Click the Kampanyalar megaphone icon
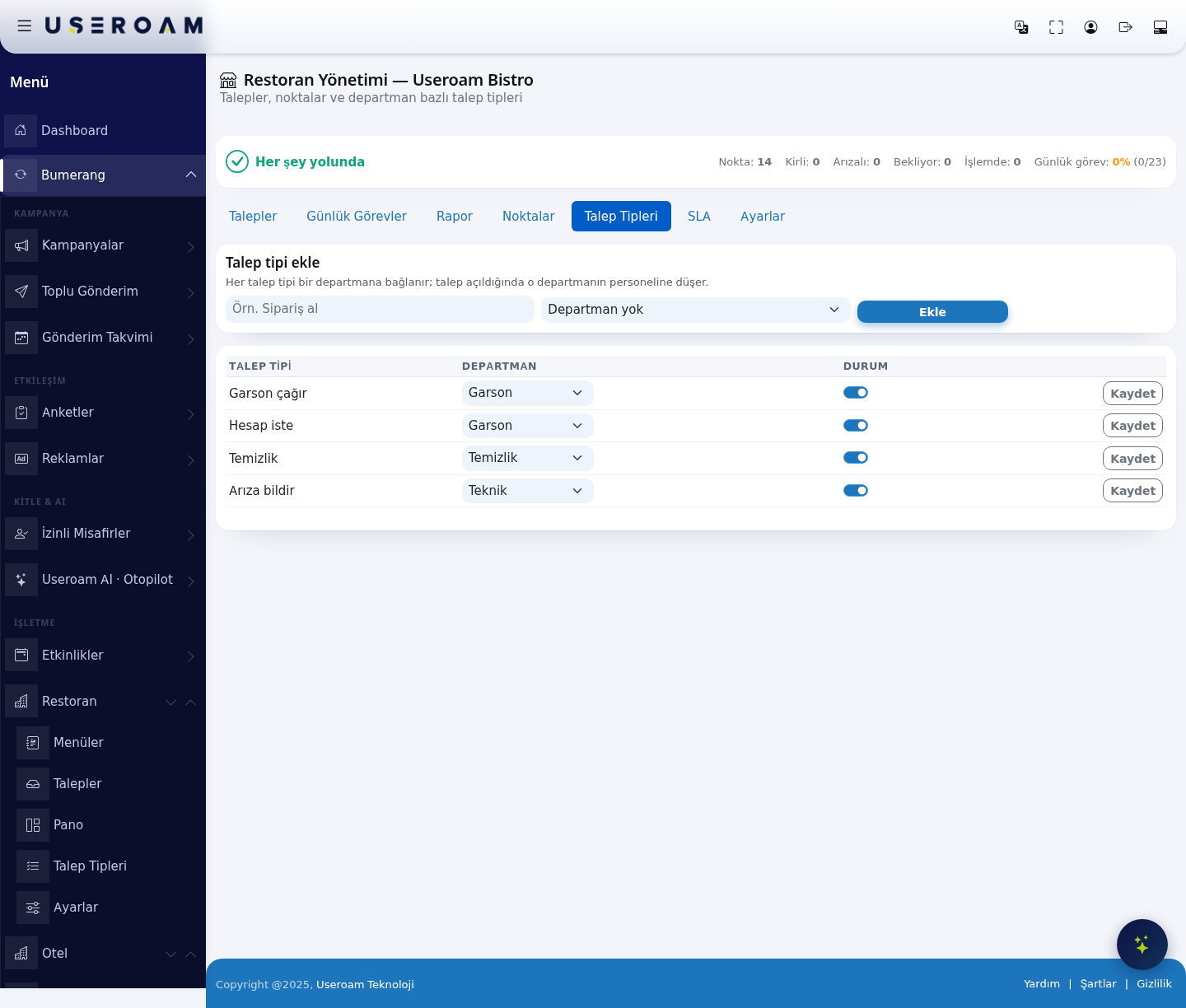The width and height of the screenshot is (1186, 1008). pos(21,245)
